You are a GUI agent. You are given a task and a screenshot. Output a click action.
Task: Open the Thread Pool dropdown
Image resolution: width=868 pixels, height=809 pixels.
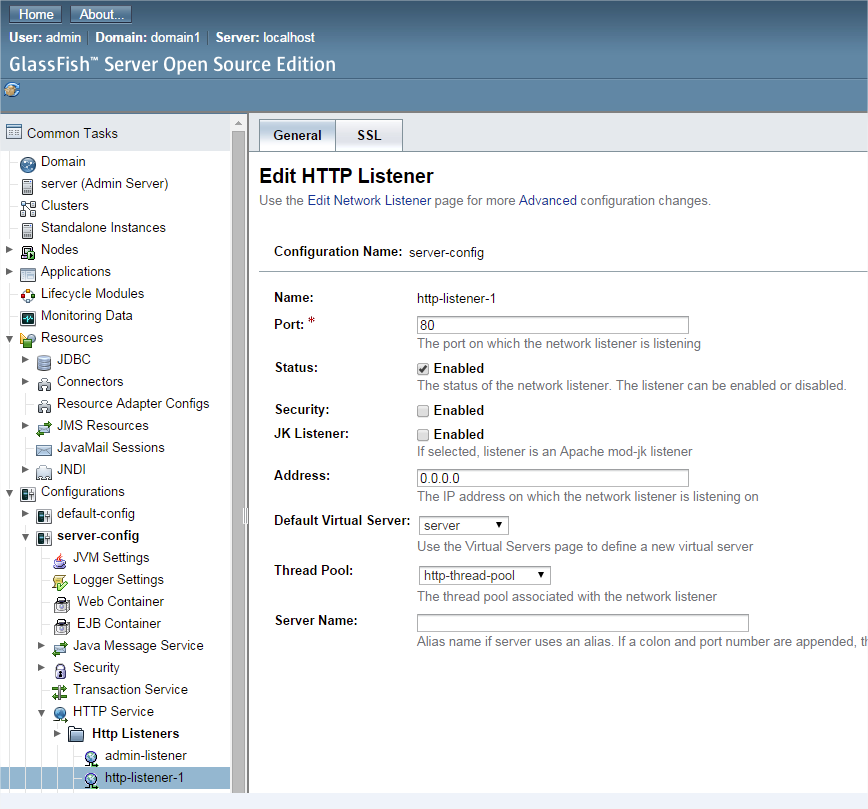pyautogui.click(x=484, y=575)
